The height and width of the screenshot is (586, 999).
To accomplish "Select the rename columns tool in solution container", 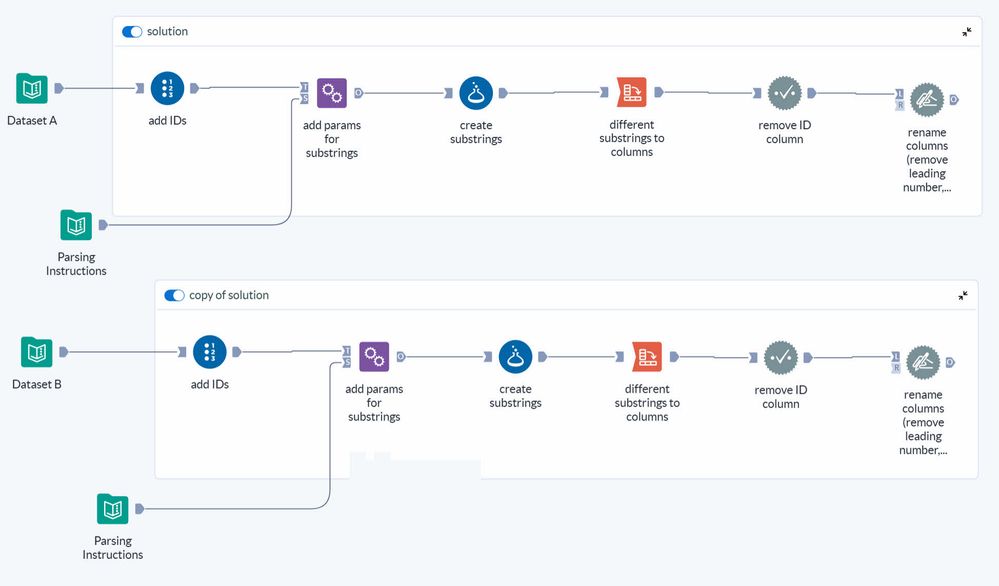I will click(x=926, y=100).
